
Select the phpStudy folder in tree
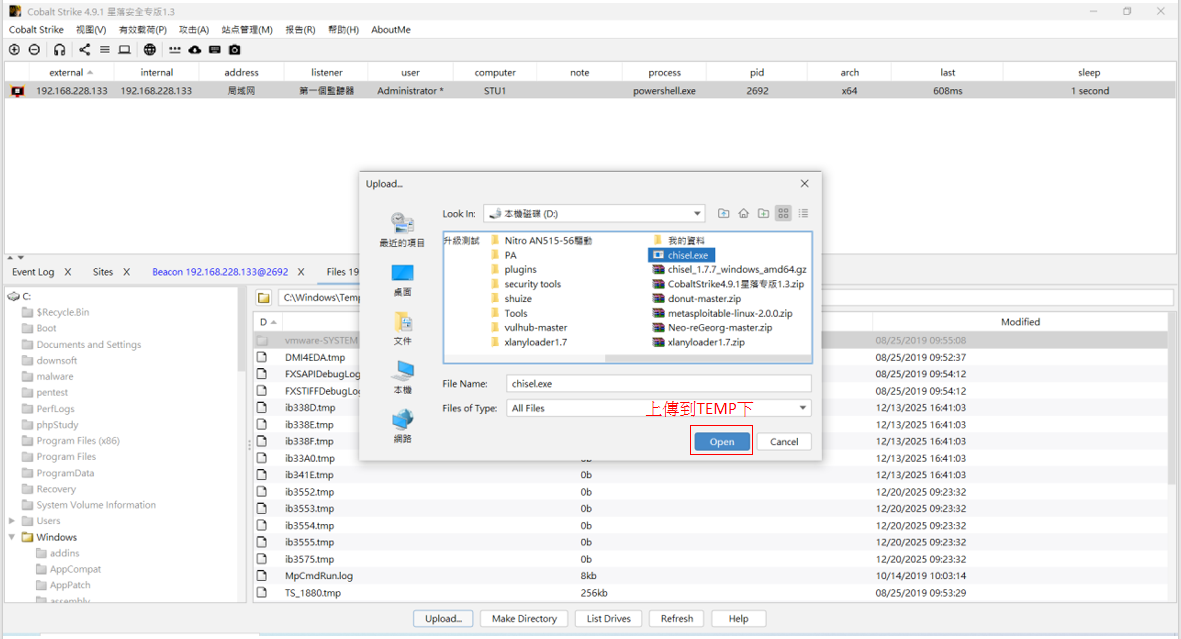57,425
